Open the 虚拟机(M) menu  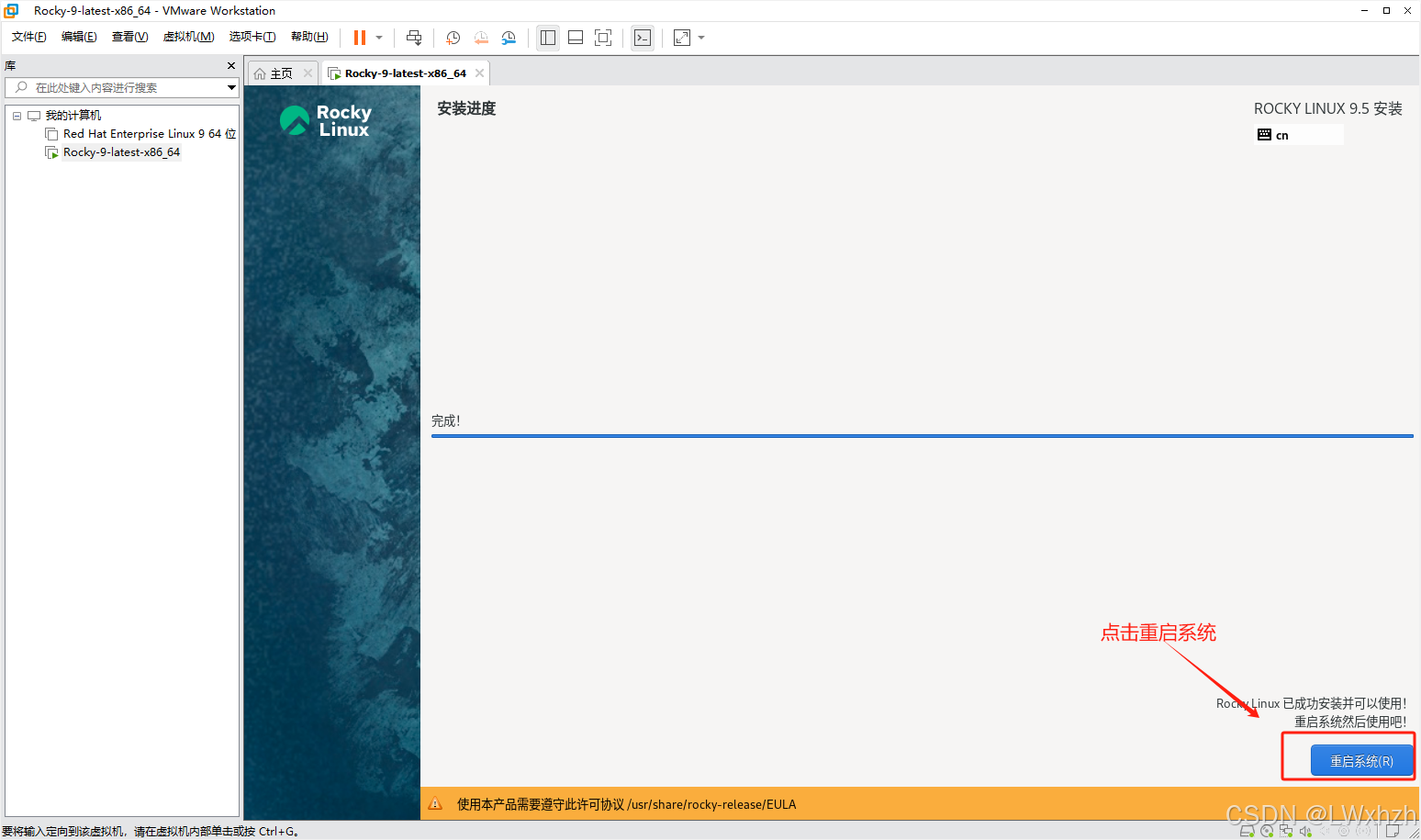pyautogui.click(x=188, y=37)
